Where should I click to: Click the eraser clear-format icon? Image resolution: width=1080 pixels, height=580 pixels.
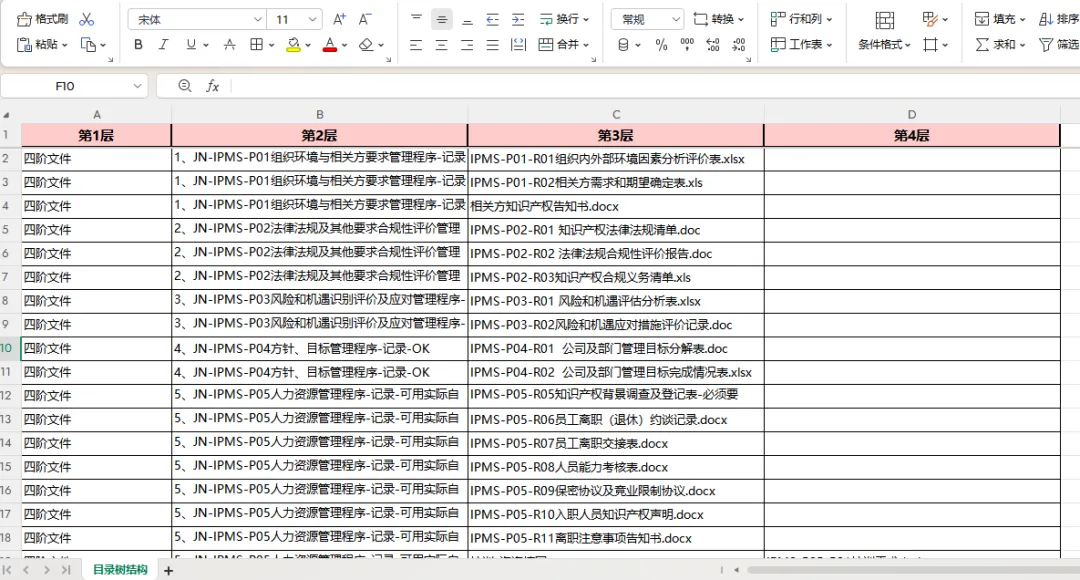click(x=366, y=45)
